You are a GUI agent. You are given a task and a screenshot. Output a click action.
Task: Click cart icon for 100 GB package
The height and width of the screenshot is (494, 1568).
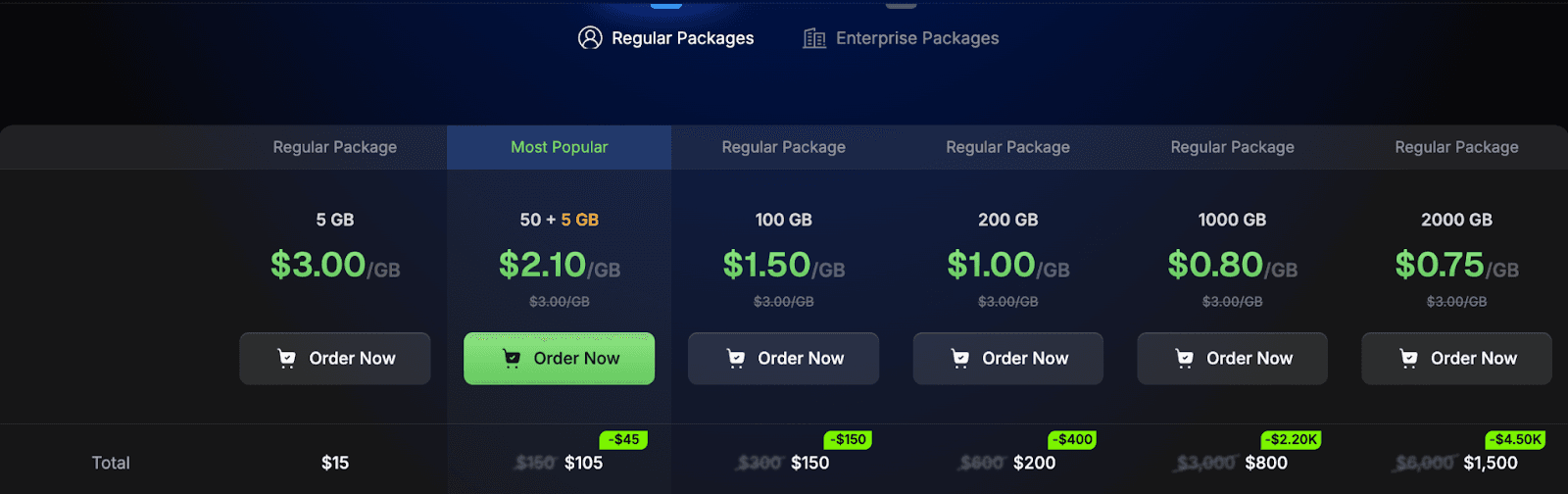735,359
